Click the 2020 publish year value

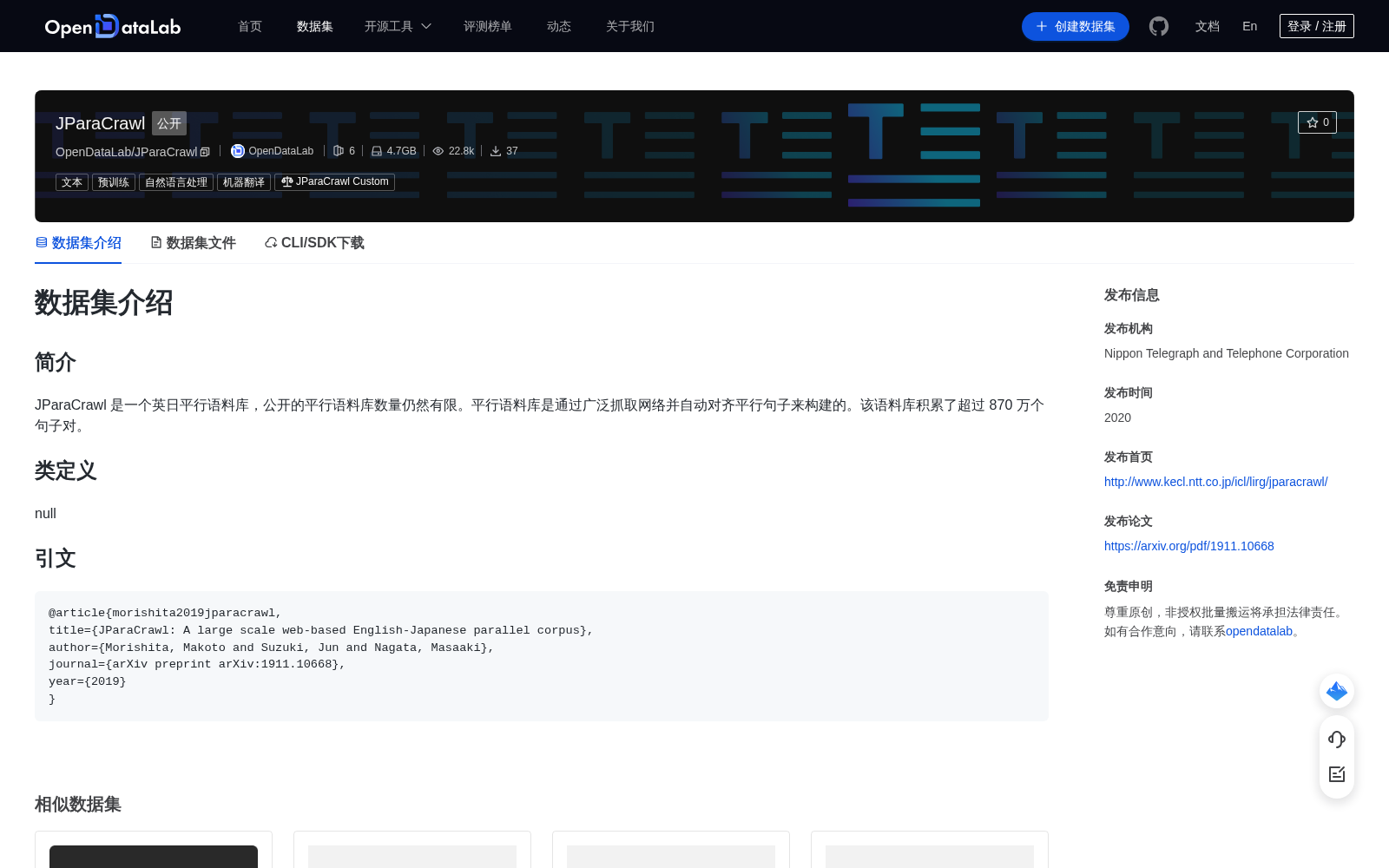[1117, 418]
